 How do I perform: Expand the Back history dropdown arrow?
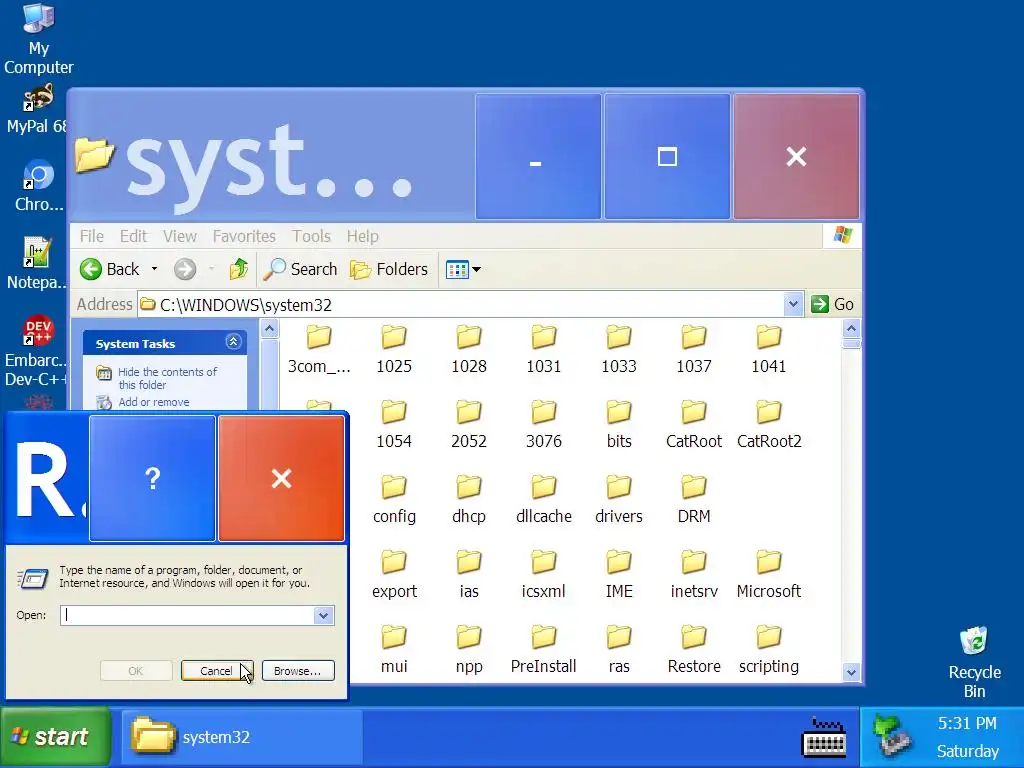pyautogui.click(x=154, y=269)
